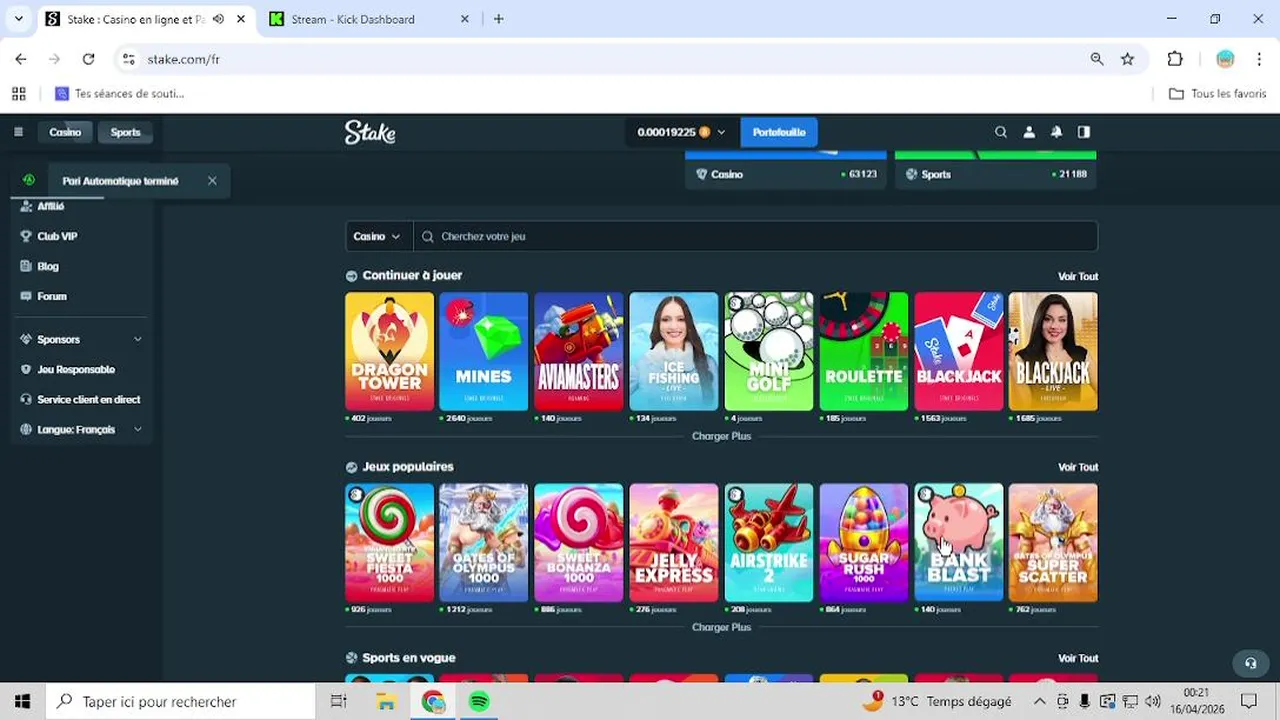Open the user profile icon
Screen dimensions: 1280x720
[x=1029, y=132]
